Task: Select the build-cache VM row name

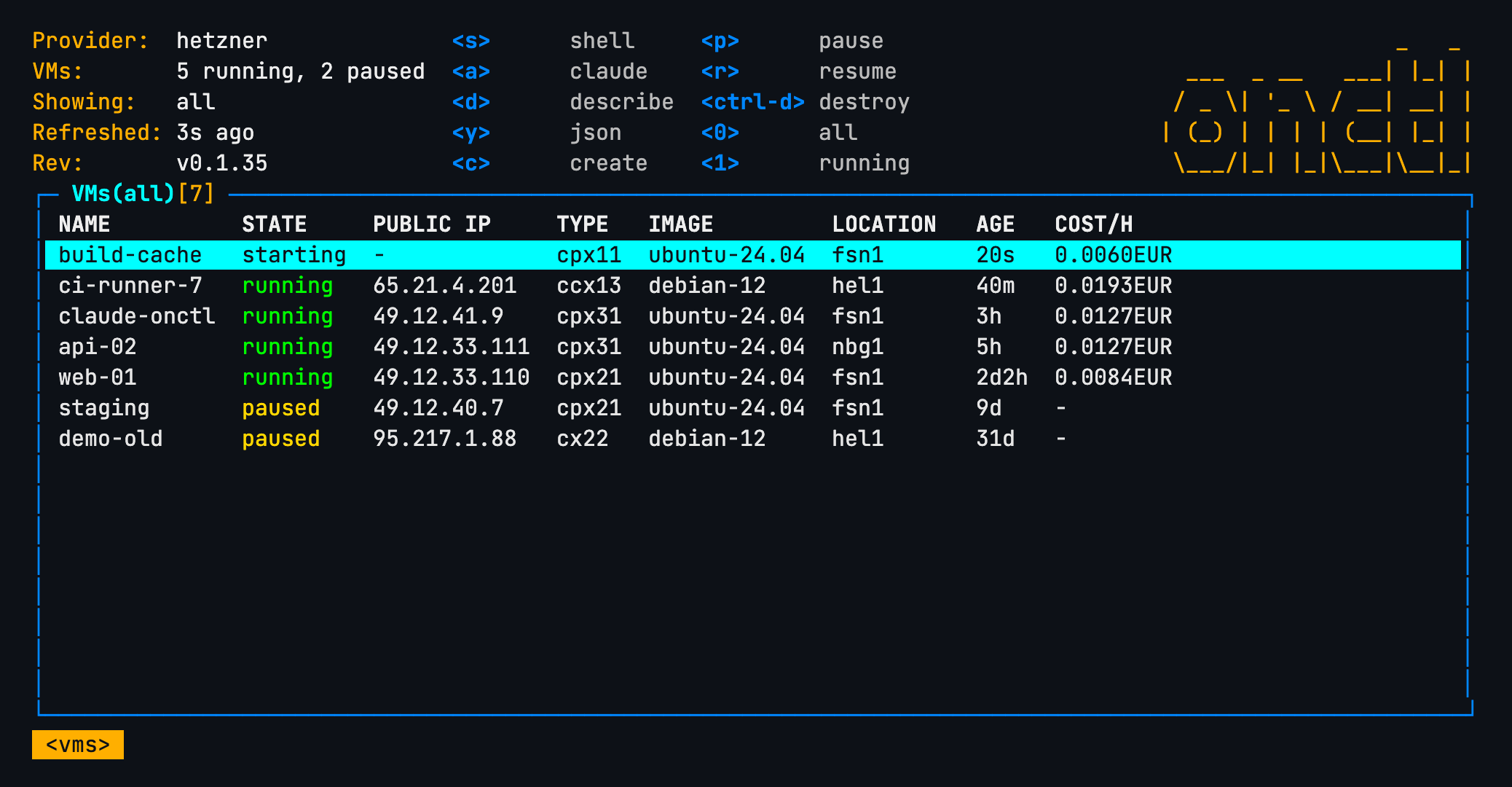Action: click(x=130, y=255)
